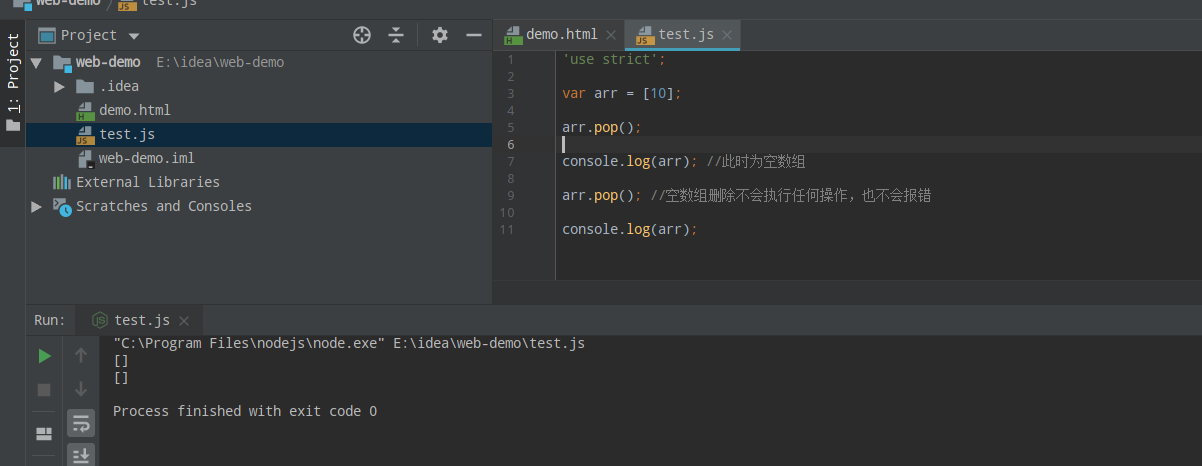1202x466 pixels.
Task: Click 'Process finished with exit code 0'
Action: [245, 411]
